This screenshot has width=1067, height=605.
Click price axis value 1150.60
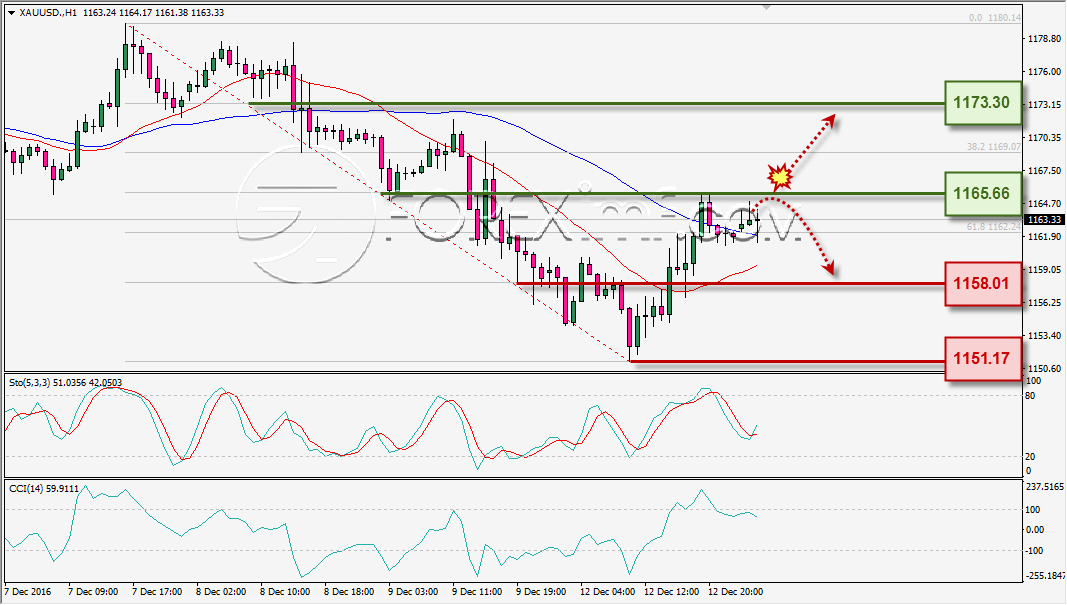tap(1044, 369)
